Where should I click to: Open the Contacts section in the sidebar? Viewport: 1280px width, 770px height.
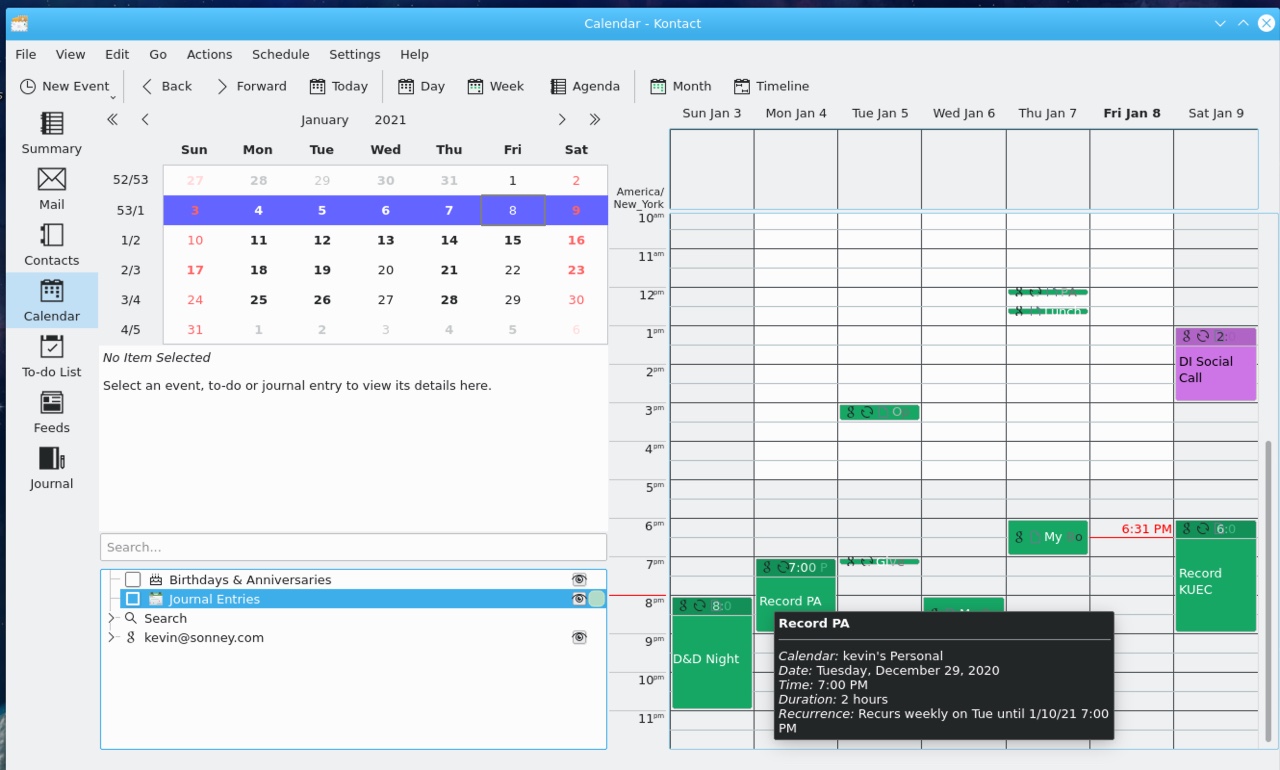tap(50, 246)
